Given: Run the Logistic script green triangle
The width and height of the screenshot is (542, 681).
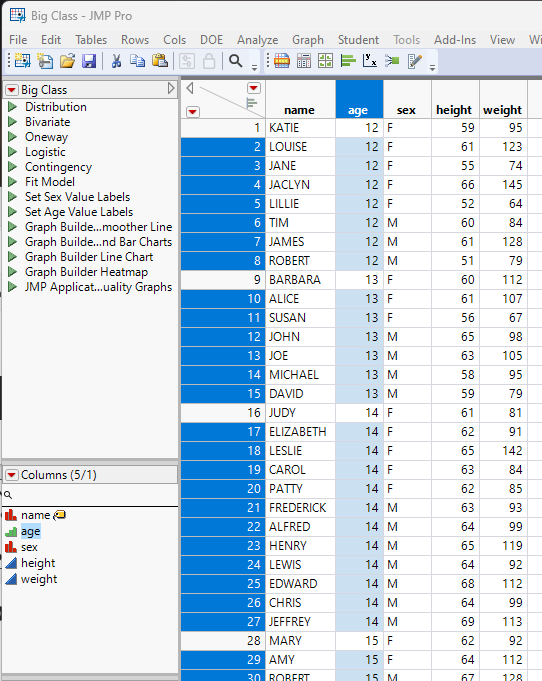Looking at the screenshot, I should (13, 152).
